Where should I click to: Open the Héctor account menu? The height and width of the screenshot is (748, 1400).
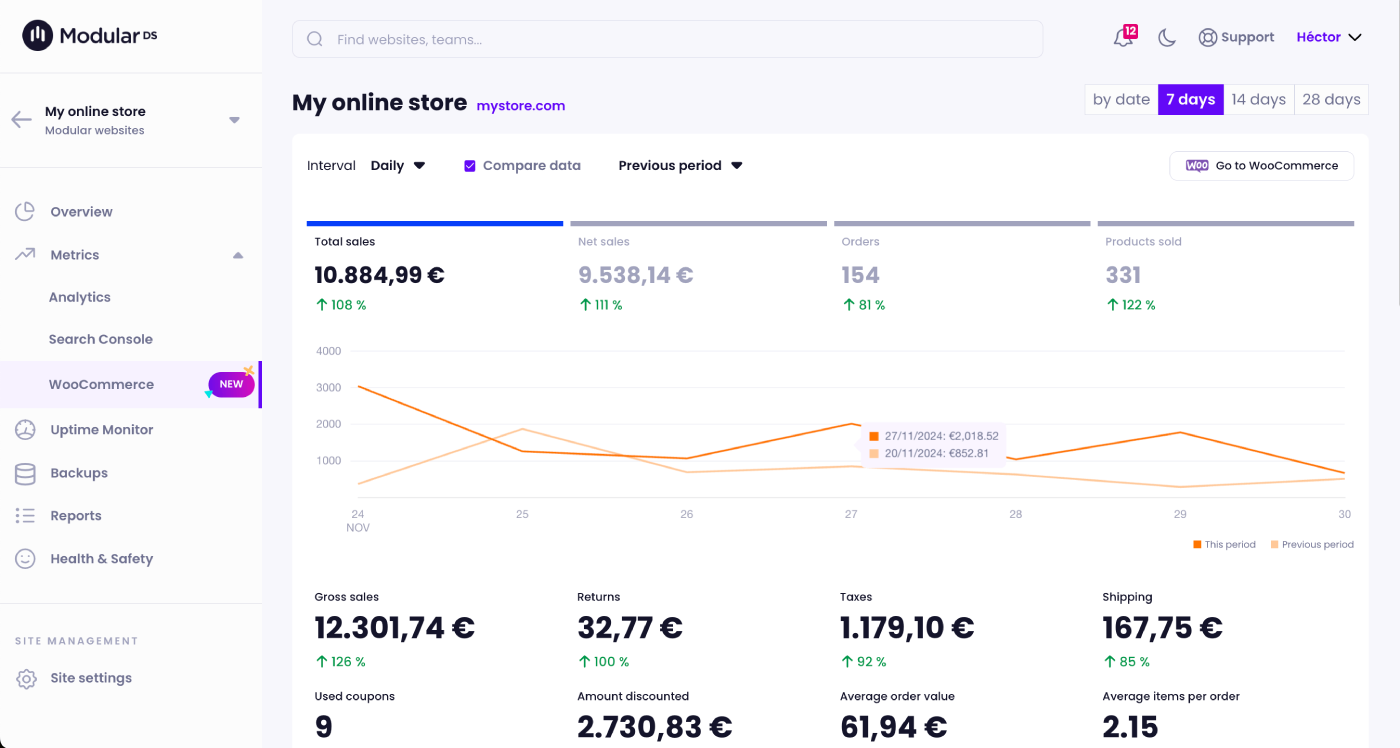(1327, 36)
